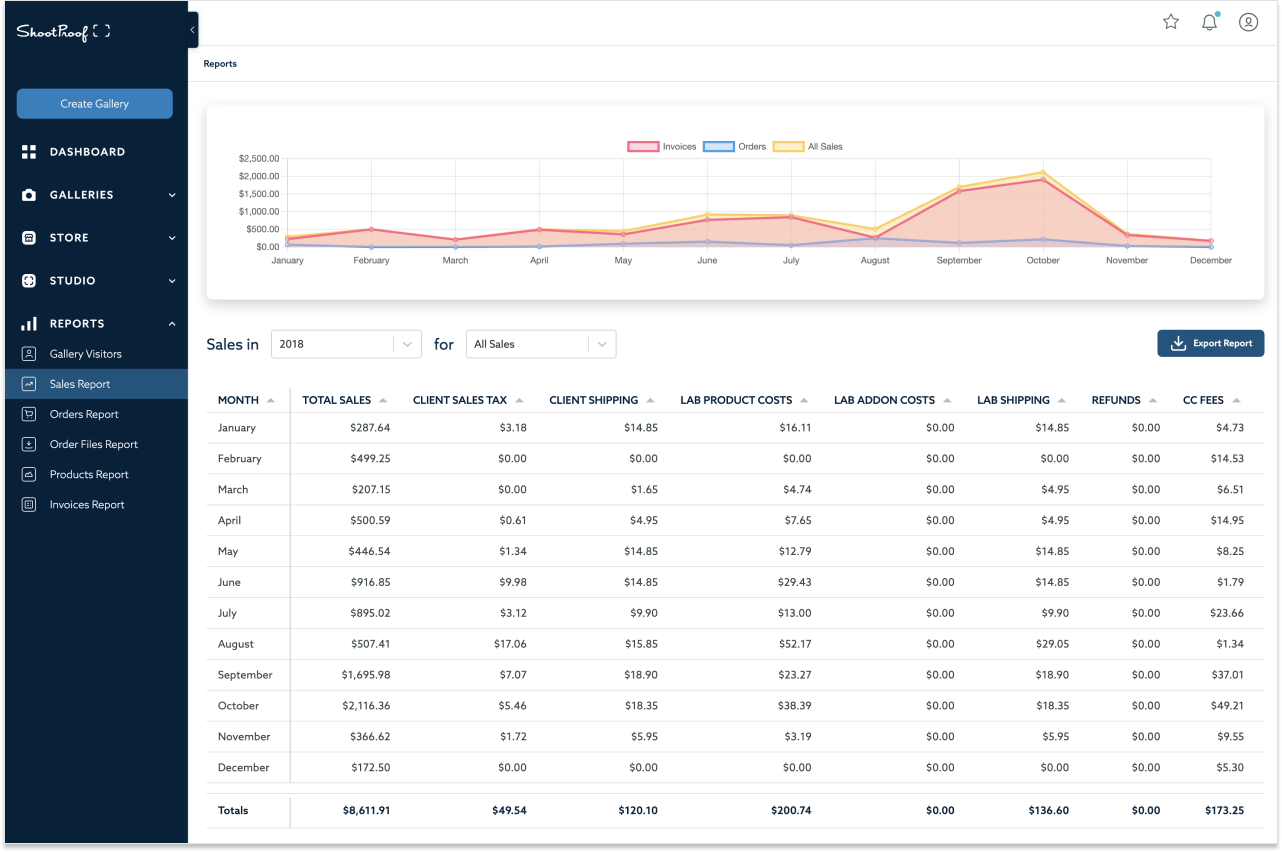Open the All Sales type dropdown

(541, 344)
